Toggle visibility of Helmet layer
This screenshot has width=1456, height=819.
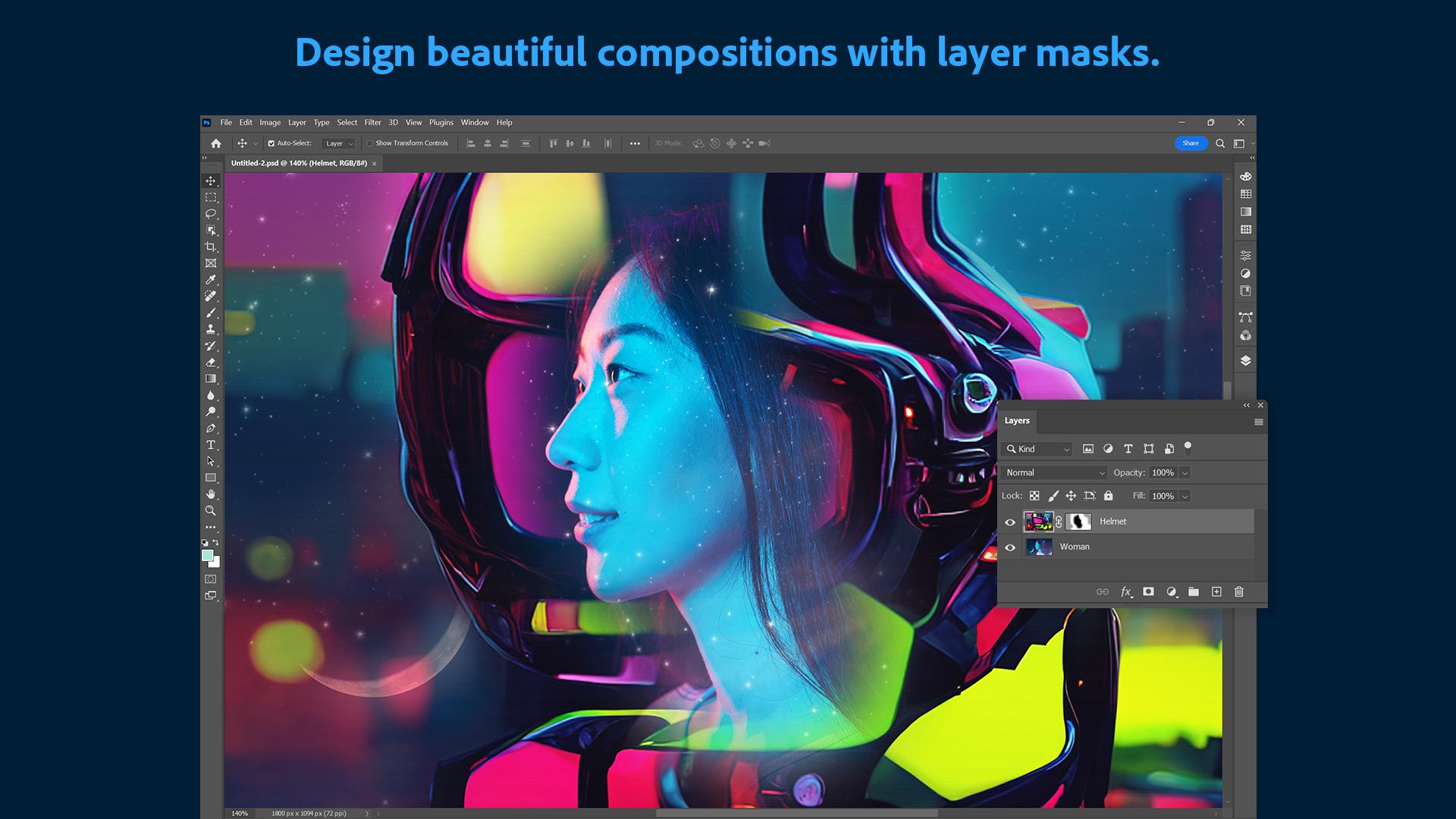tap(1010, 521)
